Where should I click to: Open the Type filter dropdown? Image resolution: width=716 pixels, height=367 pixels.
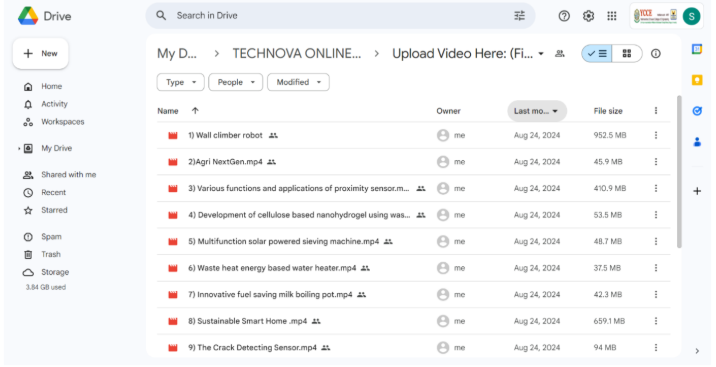click(180, 82)
